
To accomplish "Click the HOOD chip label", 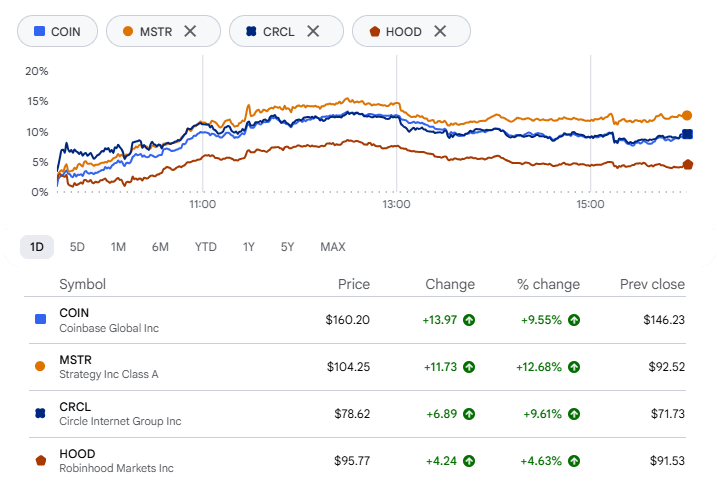I will coord(403,32).
